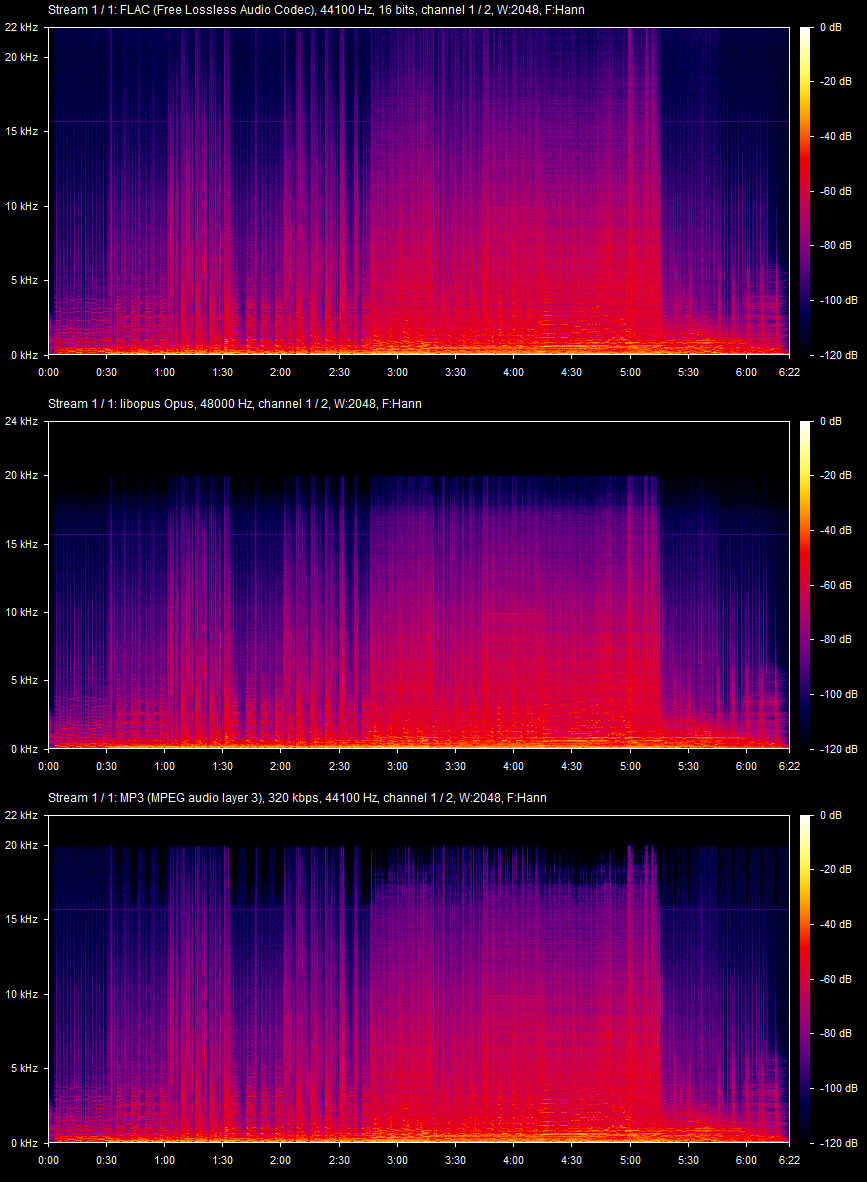Click the 0:00 time label under Opus plot

48,766
